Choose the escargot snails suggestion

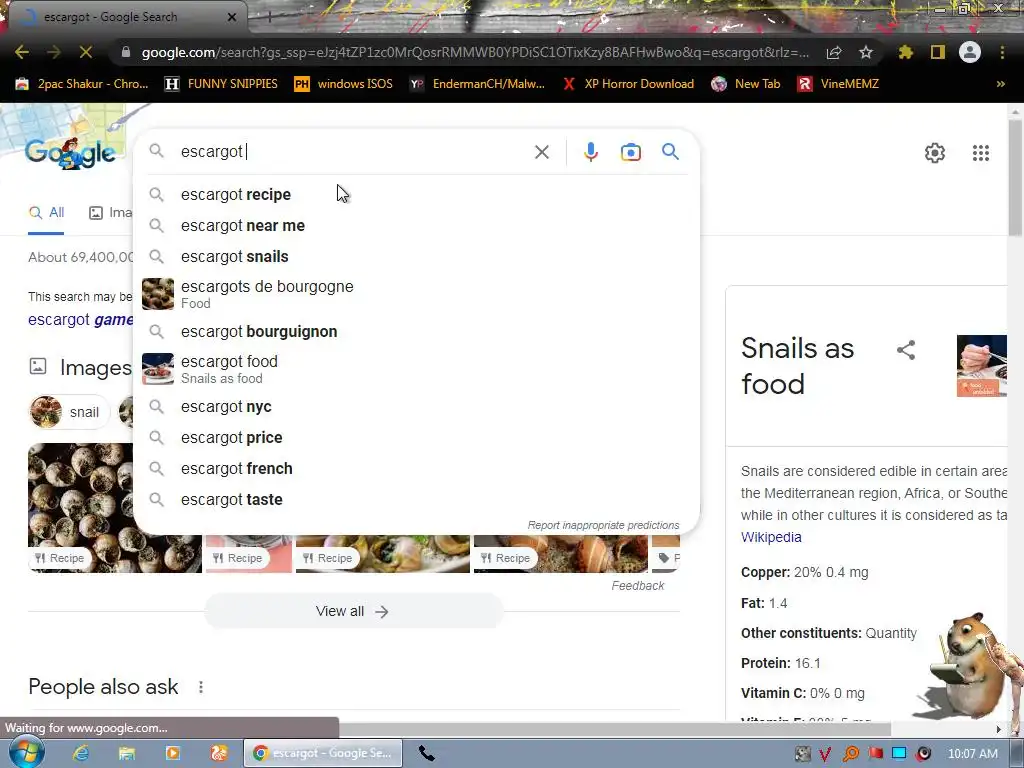tap(417, 257)
